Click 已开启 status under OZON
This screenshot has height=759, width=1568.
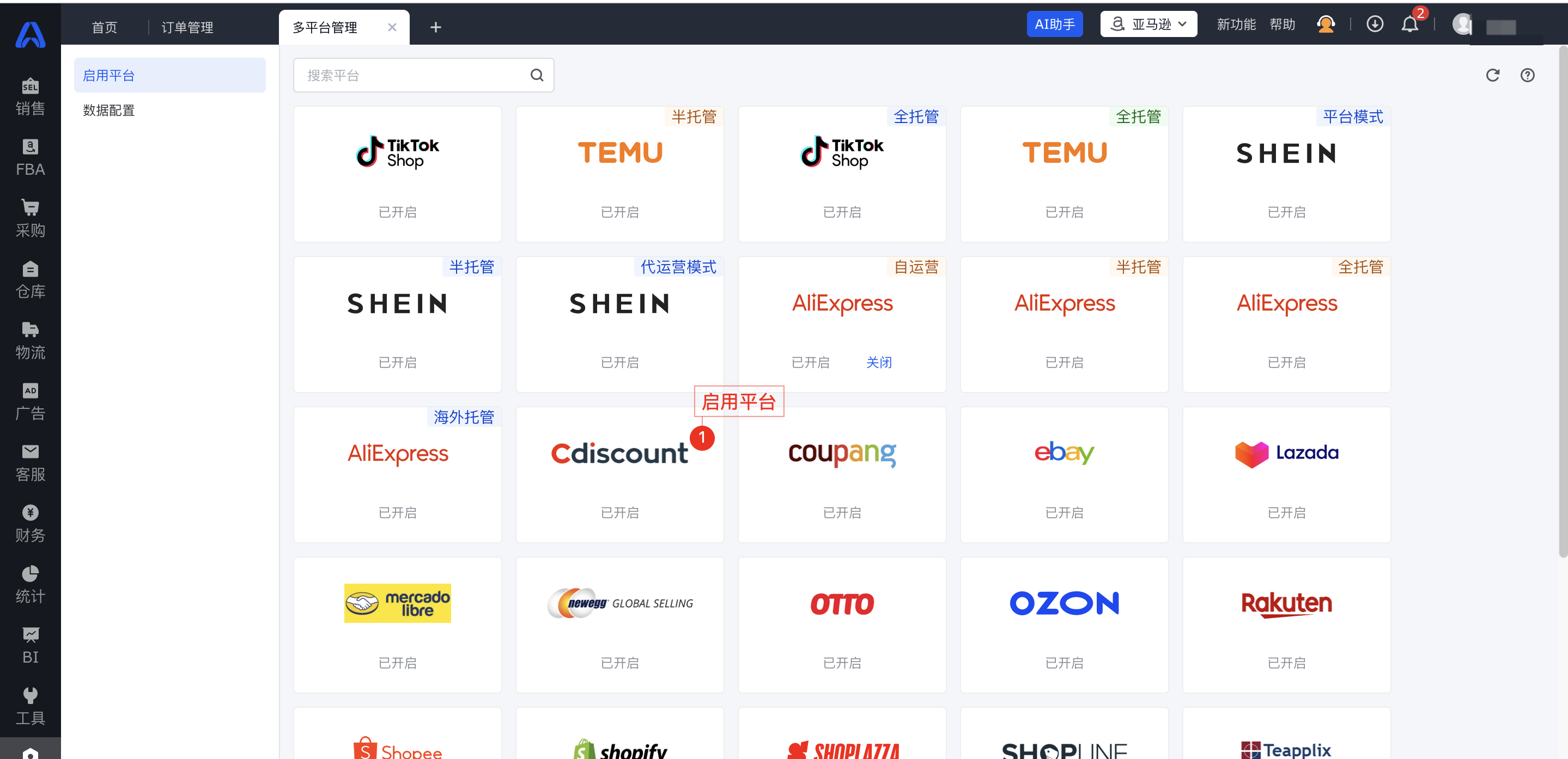click(1064, 663)
